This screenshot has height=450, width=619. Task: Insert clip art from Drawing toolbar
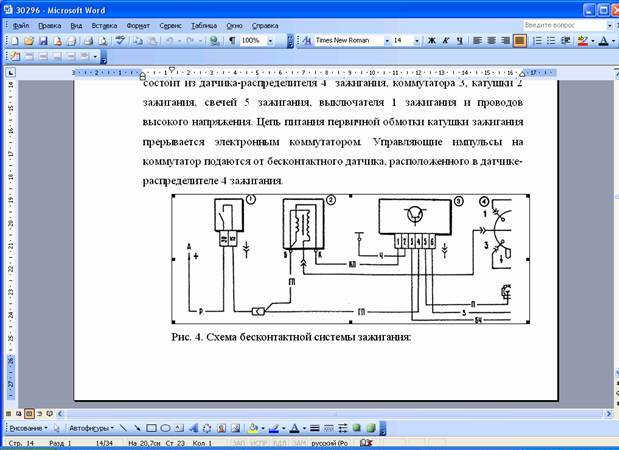click(x=221, y=428)
